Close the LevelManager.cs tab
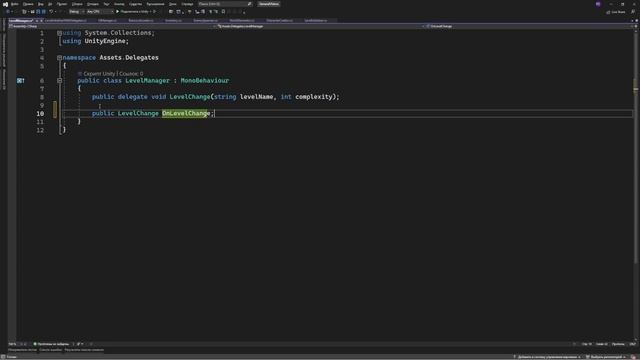Image resolution: width=640 pixels, height=360 pixels. (x=41, y=20)
